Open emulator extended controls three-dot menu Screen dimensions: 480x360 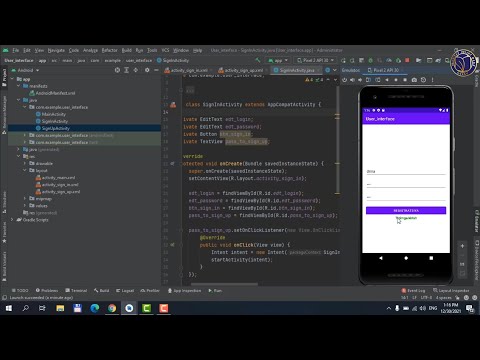(433, 80)
